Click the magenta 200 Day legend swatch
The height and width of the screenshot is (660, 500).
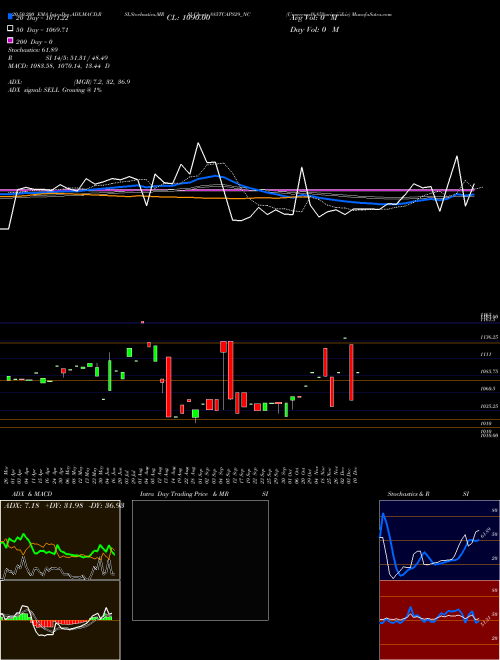[x=10, y=40]
